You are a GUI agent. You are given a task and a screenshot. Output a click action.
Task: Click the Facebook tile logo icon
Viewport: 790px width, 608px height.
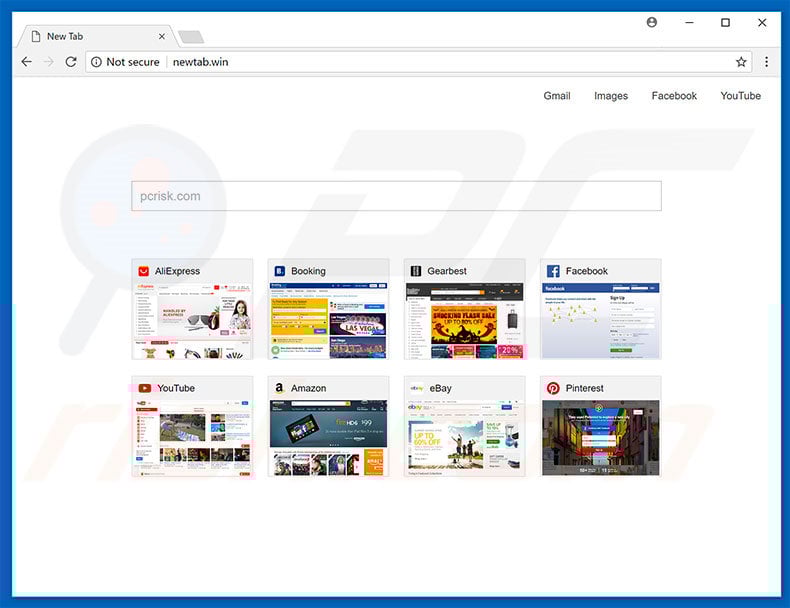553,271
